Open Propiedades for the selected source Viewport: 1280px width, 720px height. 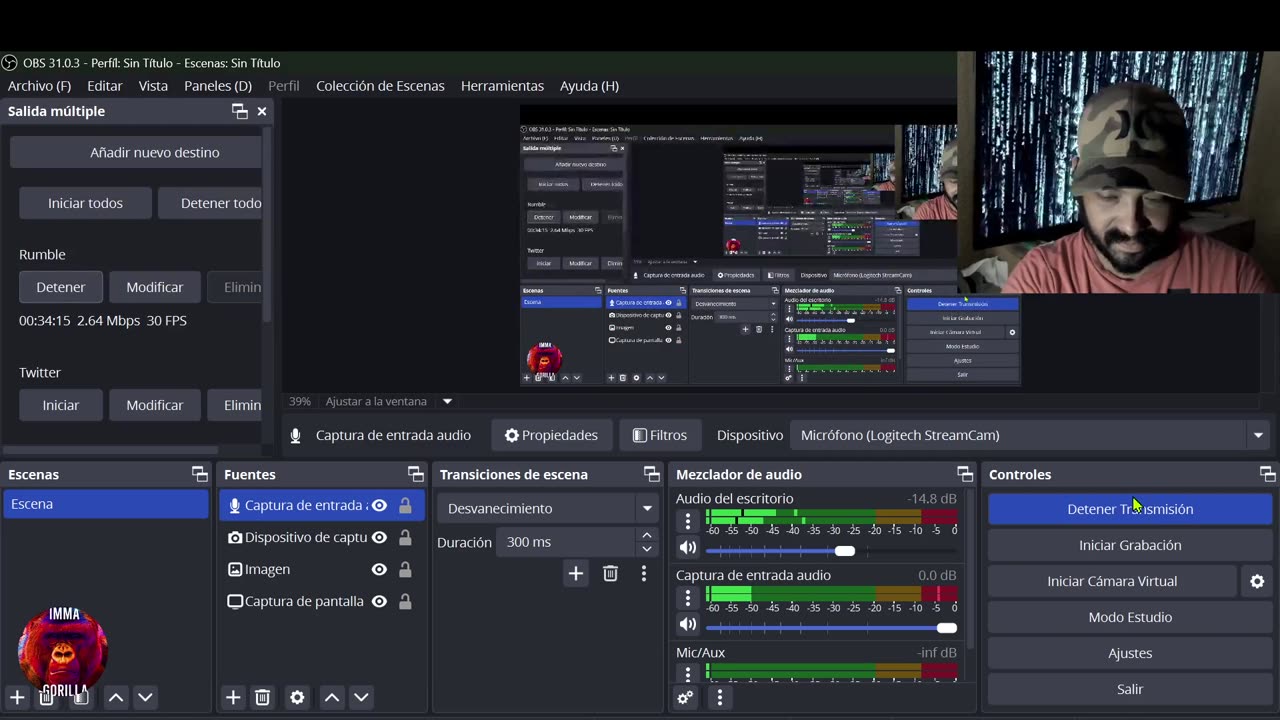pos(551,435)
